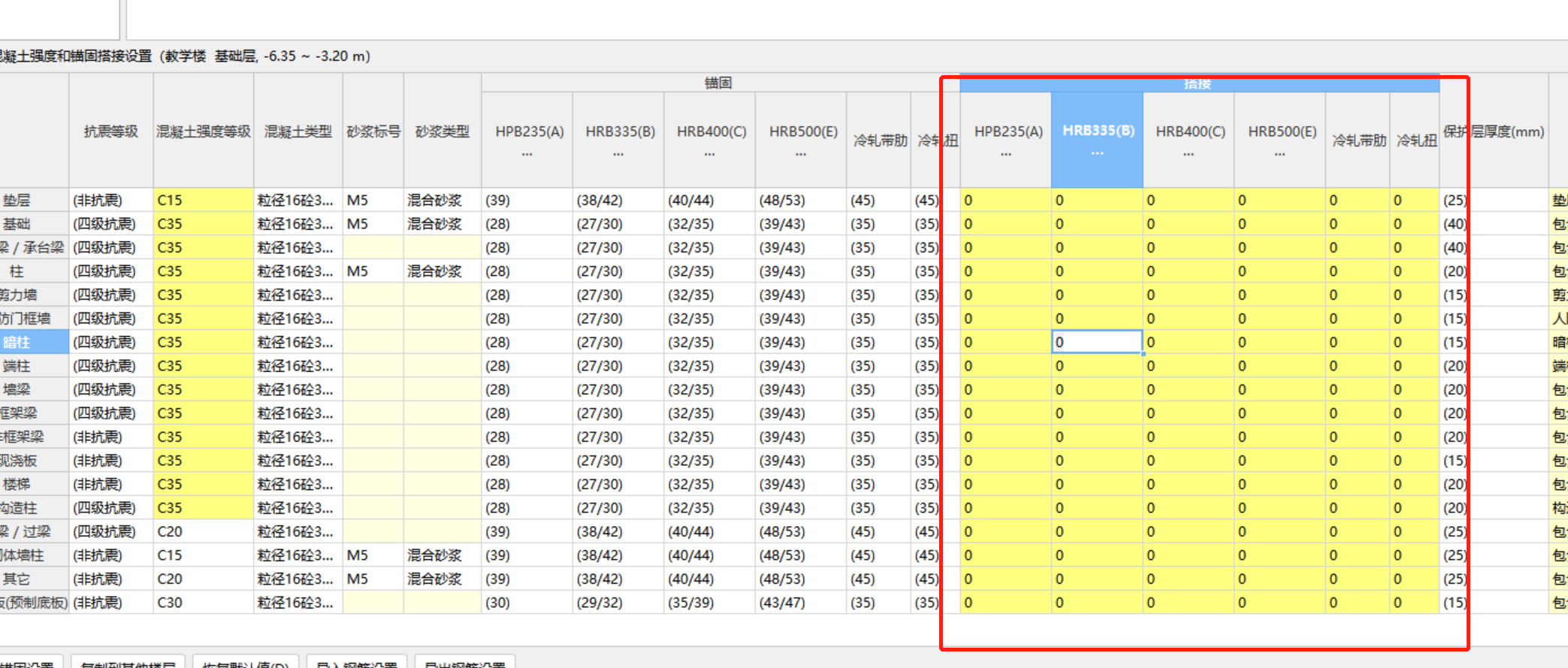Select the 端柱 row header
This screenshot has height=668, width=1568.
coord(34,366)
